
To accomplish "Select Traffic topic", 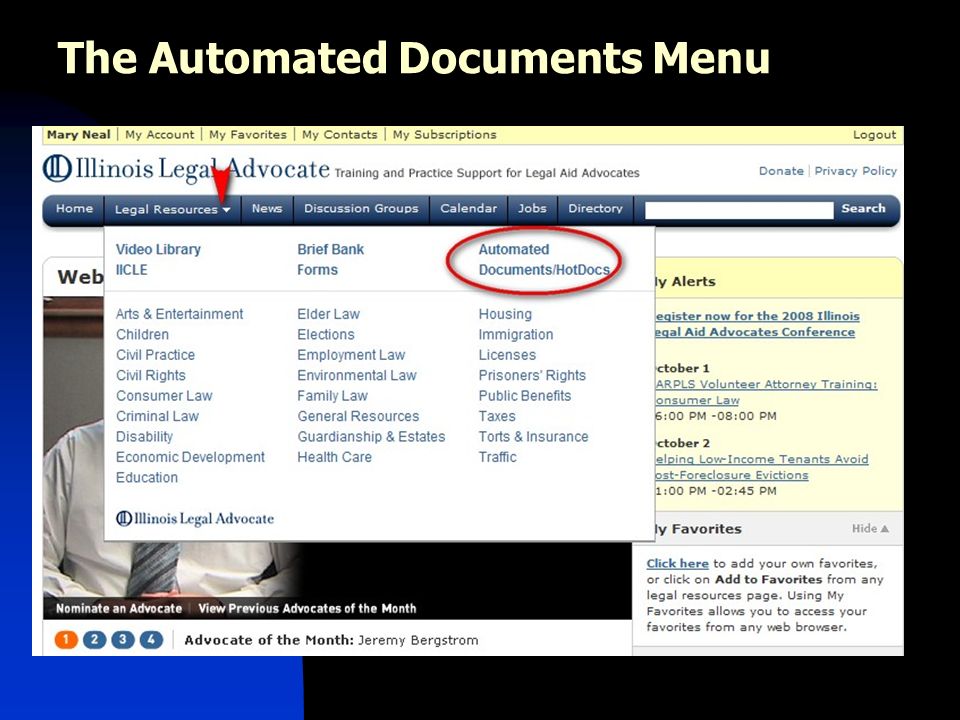I will click(x=497, y=457).
